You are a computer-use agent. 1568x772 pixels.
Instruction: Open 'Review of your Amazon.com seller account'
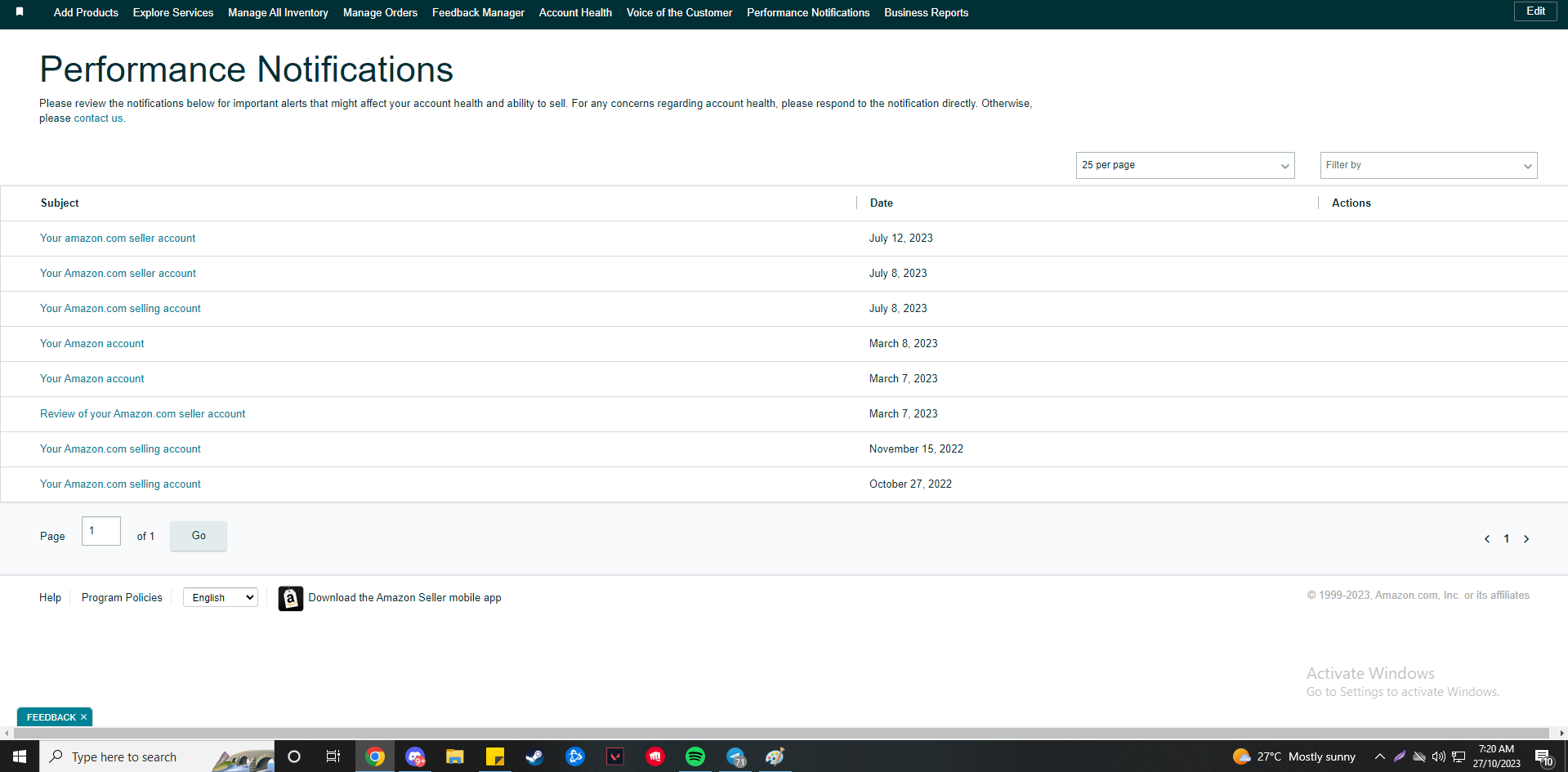pyautogui.click(x=142, y=414)
